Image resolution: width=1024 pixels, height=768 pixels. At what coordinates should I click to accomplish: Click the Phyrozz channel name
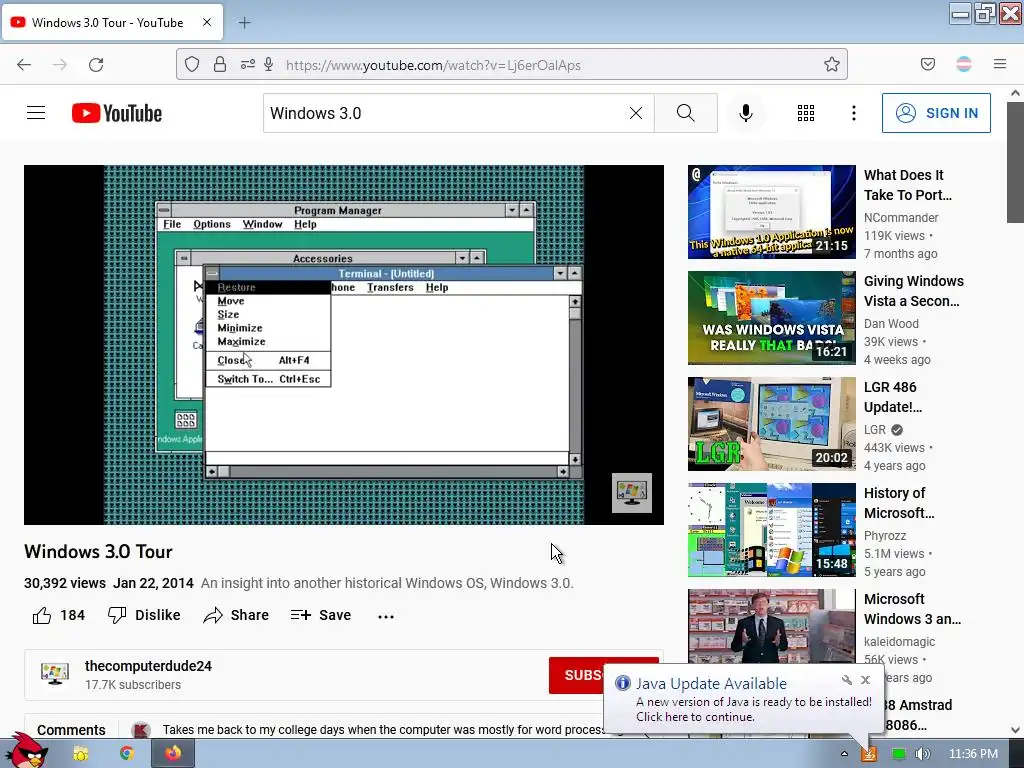tap(885, 536)
